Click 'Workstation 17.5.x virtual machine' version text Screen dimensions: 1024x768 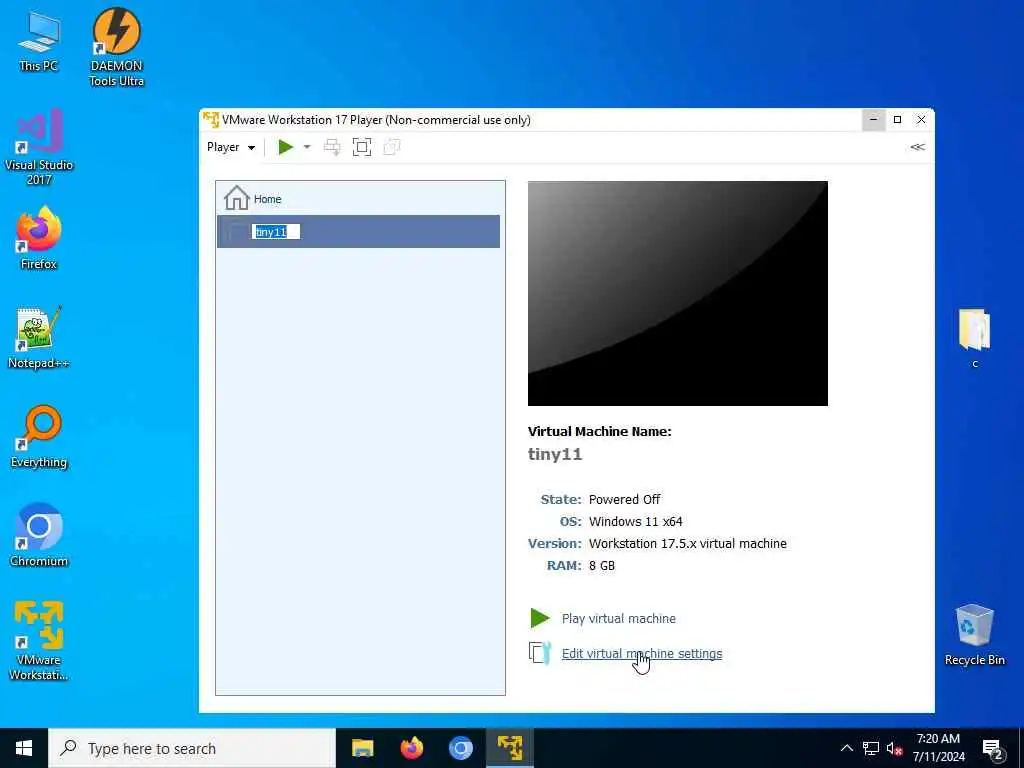(x=688, y=543)
